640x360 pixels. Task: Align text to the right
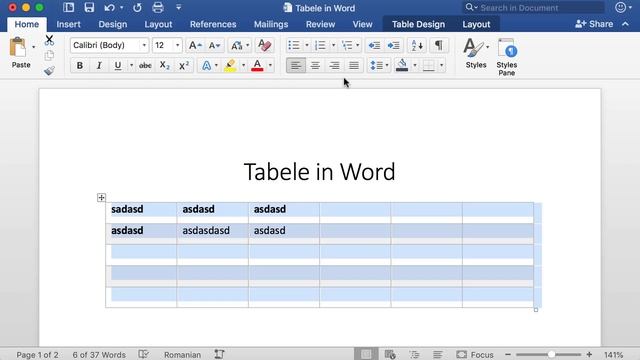coord(334,65)
